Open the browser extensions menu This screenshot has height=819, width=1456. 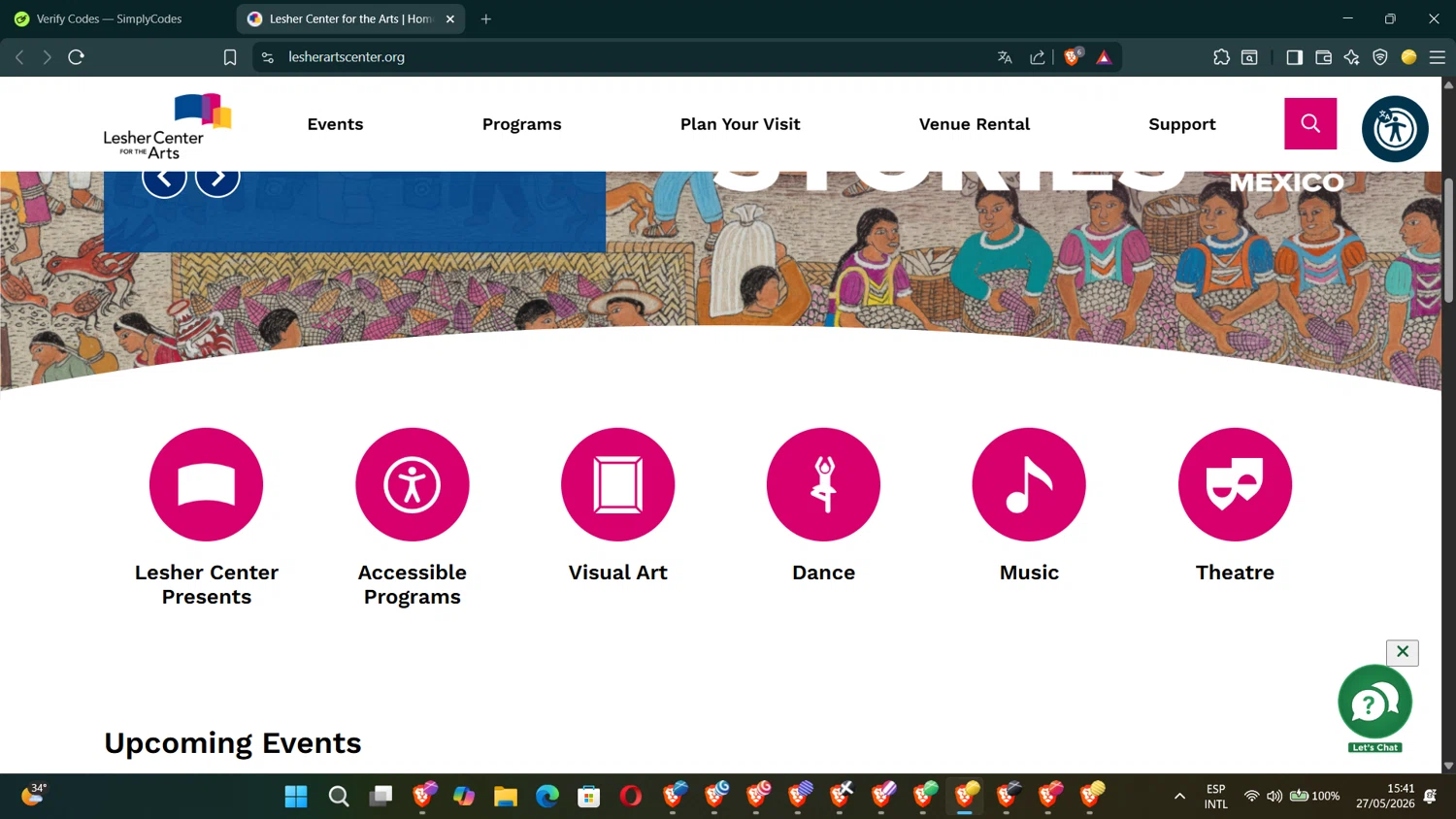click(x=1221, y=57)
